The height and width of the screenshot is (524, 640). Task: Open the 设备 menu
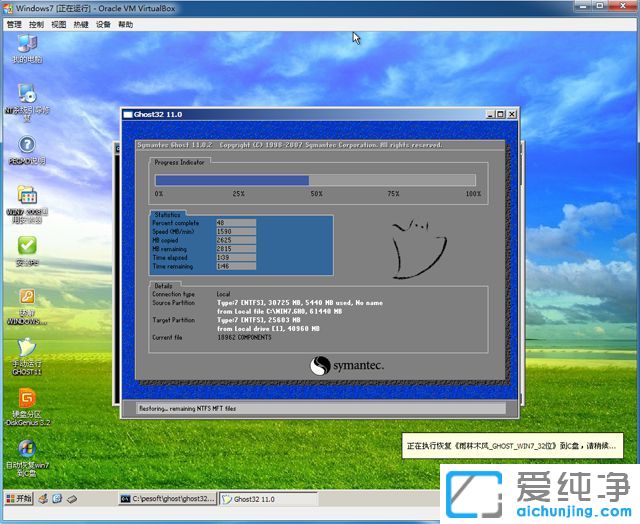point(103,24)
